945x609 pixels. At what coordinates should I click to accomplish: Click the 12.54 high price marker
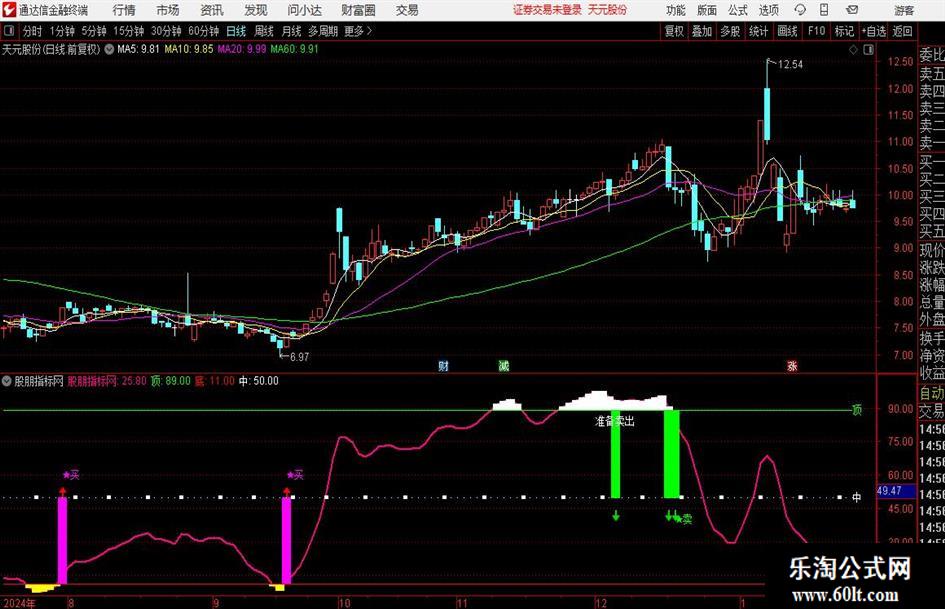[x=790, y=65]
